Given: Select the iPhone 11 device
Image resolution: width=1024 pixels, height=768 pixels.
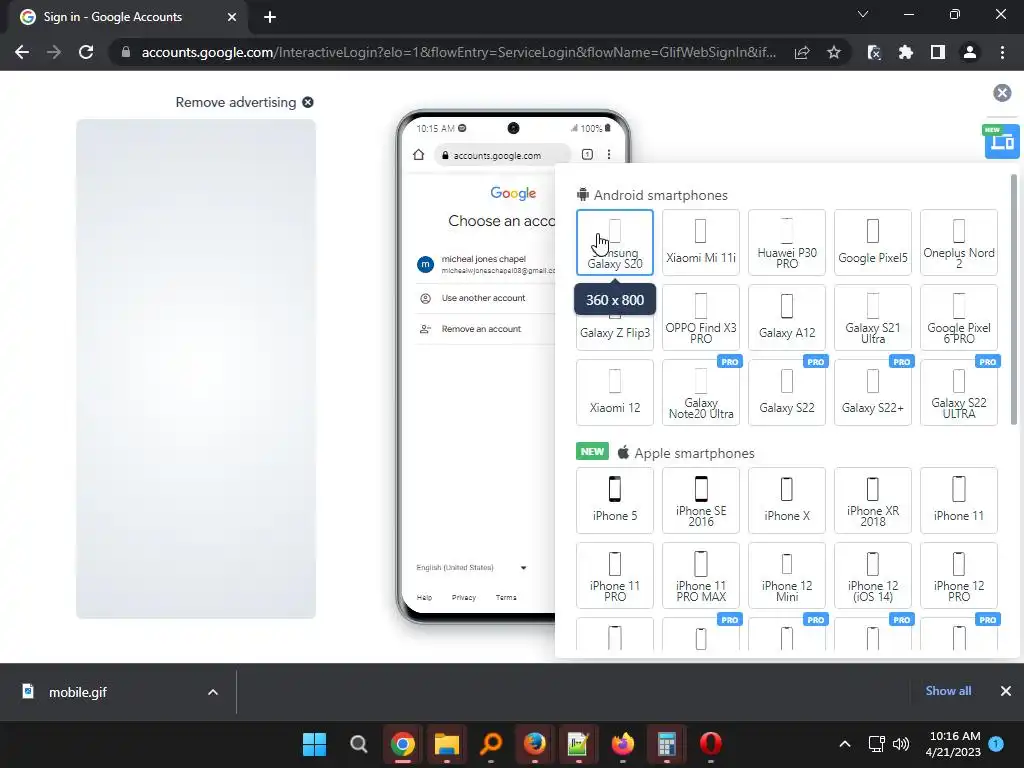Looking at the screenshot, I should [x=959, y=500].
